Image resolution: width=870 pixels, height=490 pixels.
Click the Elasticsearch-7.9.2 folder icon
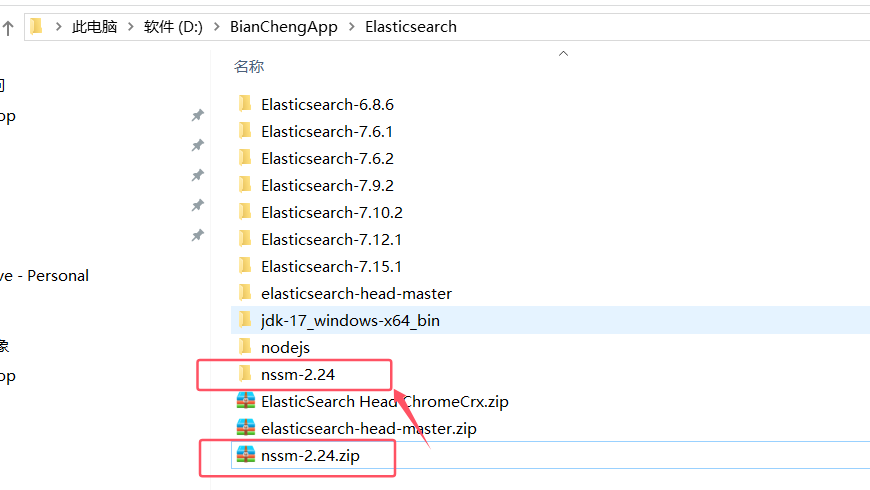(x=245, y=185)
